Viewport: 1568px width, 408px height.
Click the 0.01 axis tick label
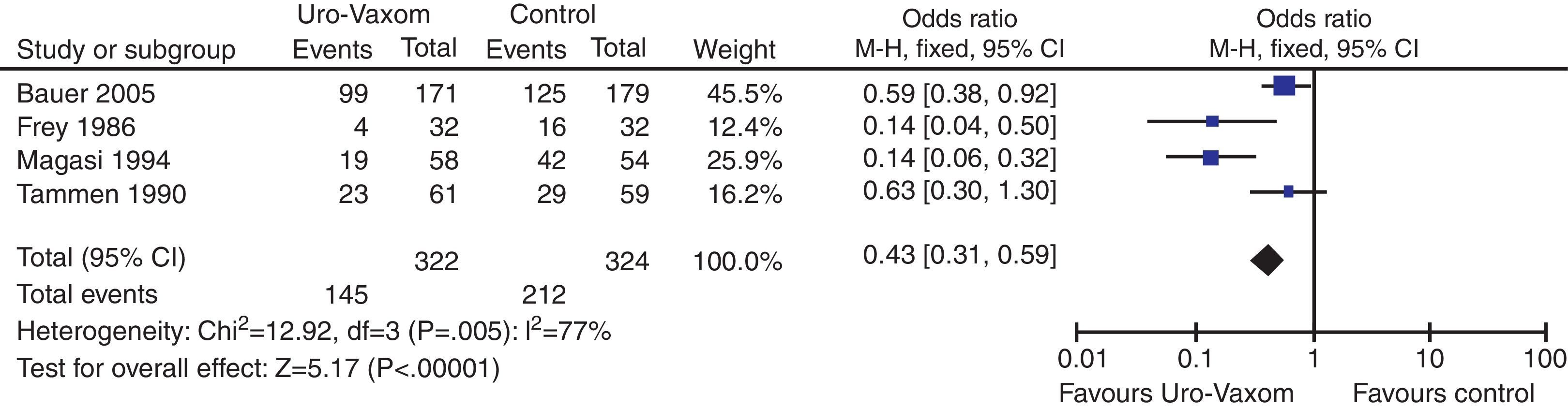point(1082,359)
